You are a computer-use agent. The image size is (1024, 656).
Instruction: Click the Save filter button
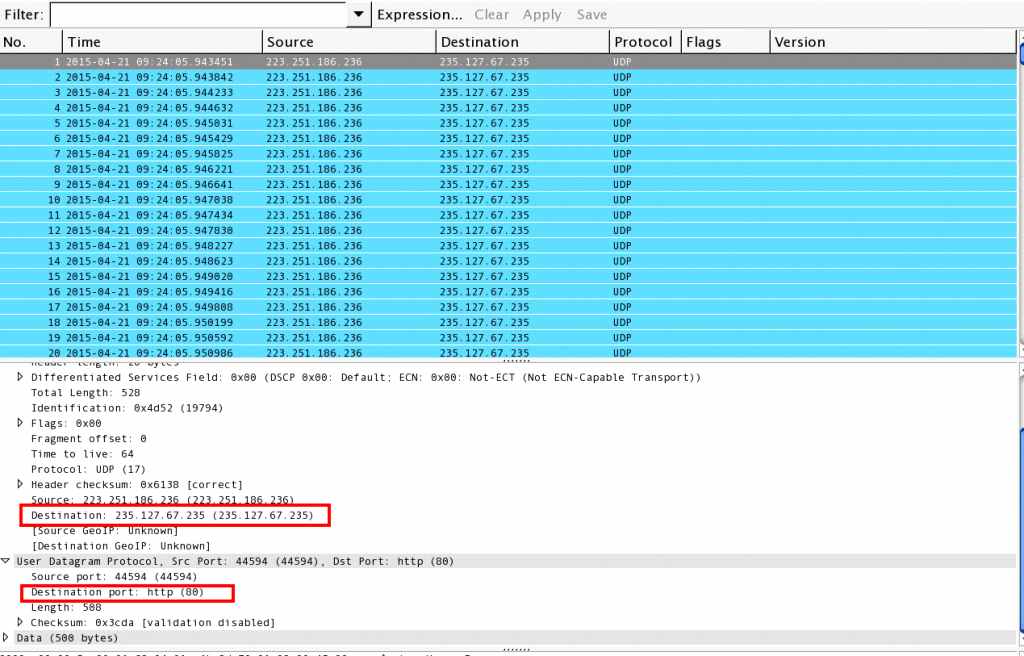coord(592,14)
